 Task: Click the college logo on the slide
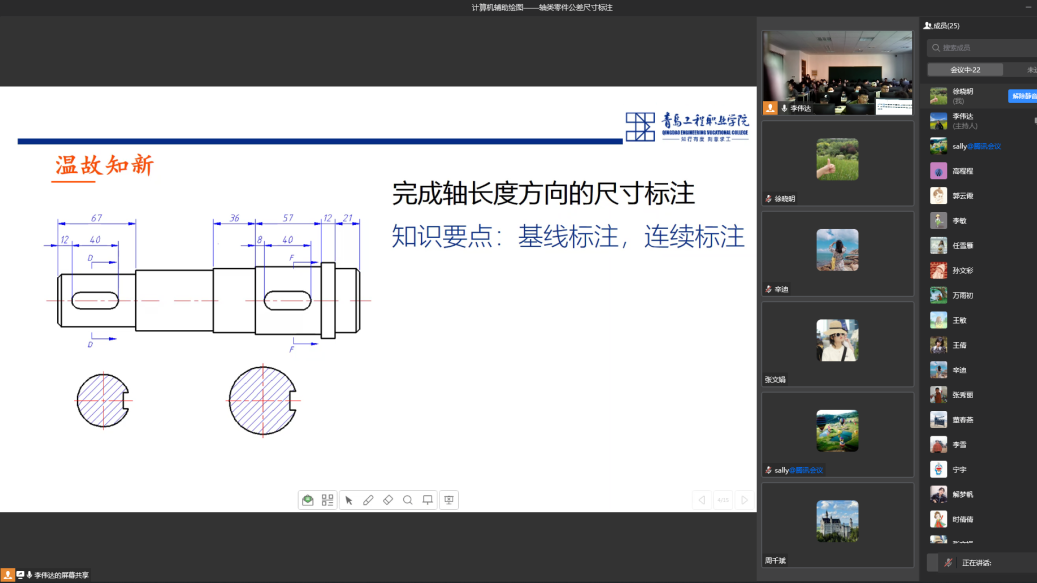(687, 127)
